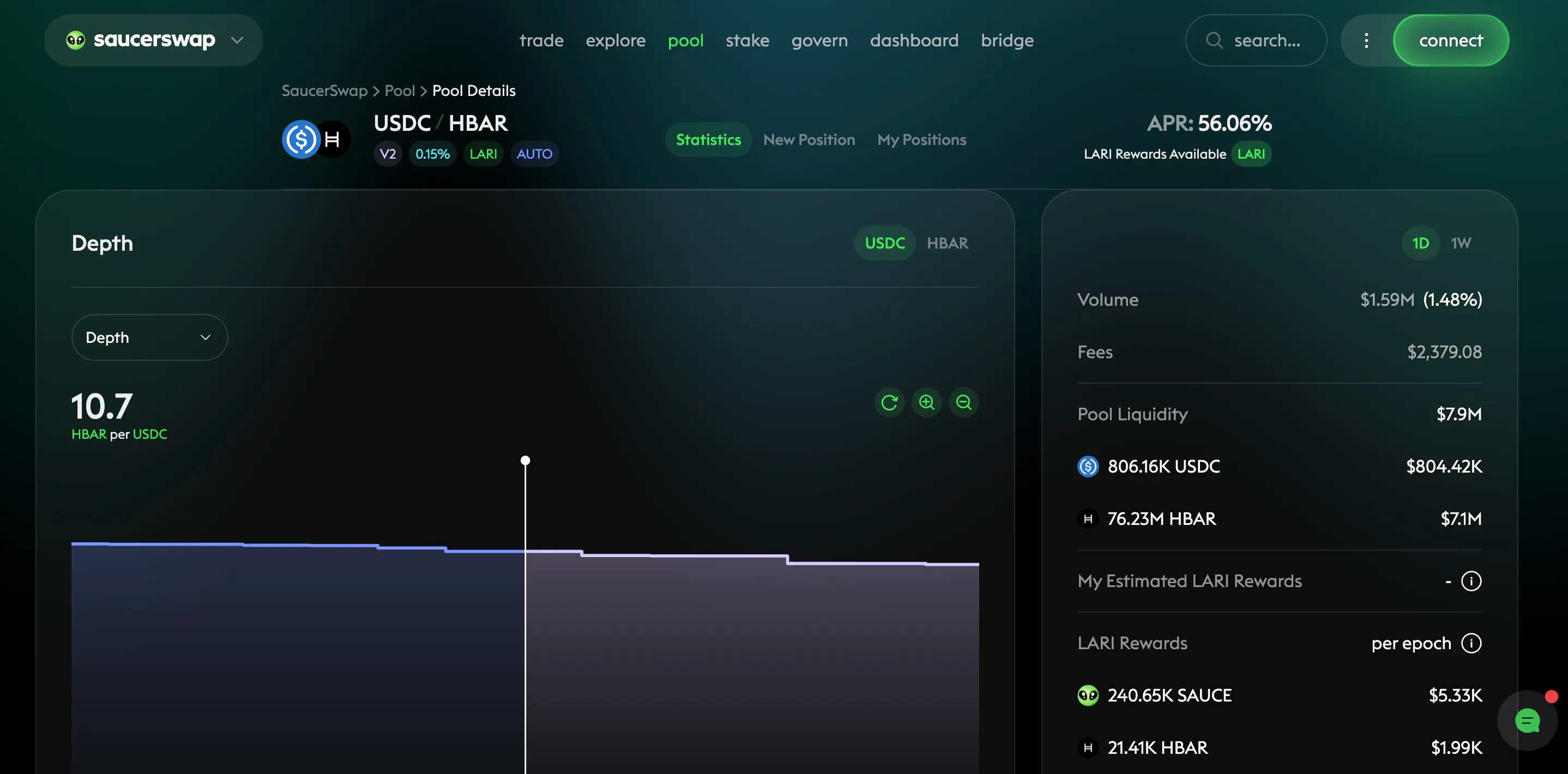This screenshot has width=1568, height=774.
Task: Click the $5.33K rewards value
Action: tap(1455, 696)
